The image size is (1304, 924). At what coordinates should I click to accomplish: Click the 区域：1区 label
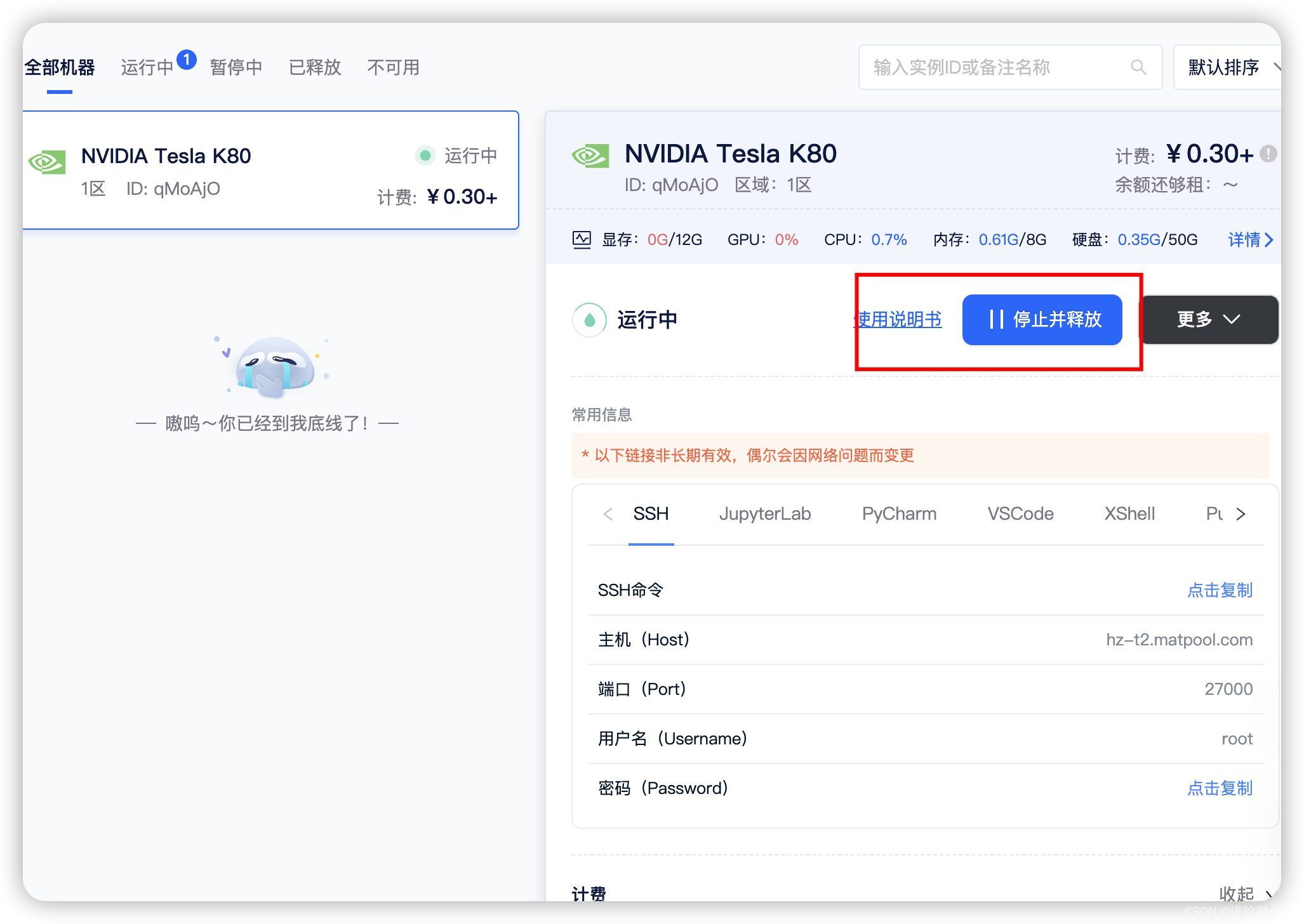tap(773, 185)
